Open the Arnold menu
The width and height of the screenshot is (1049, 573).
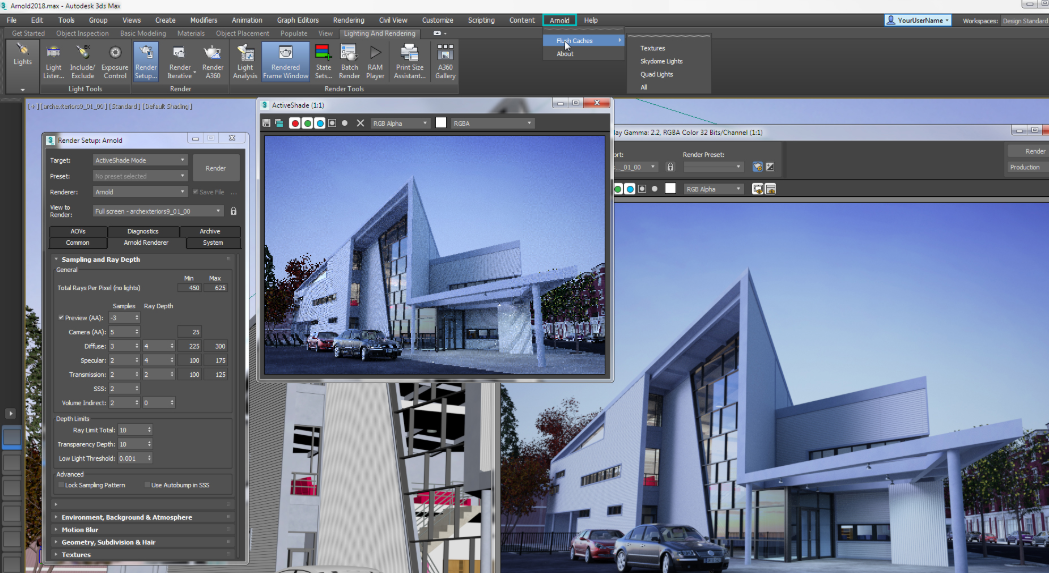click(559, 20)
